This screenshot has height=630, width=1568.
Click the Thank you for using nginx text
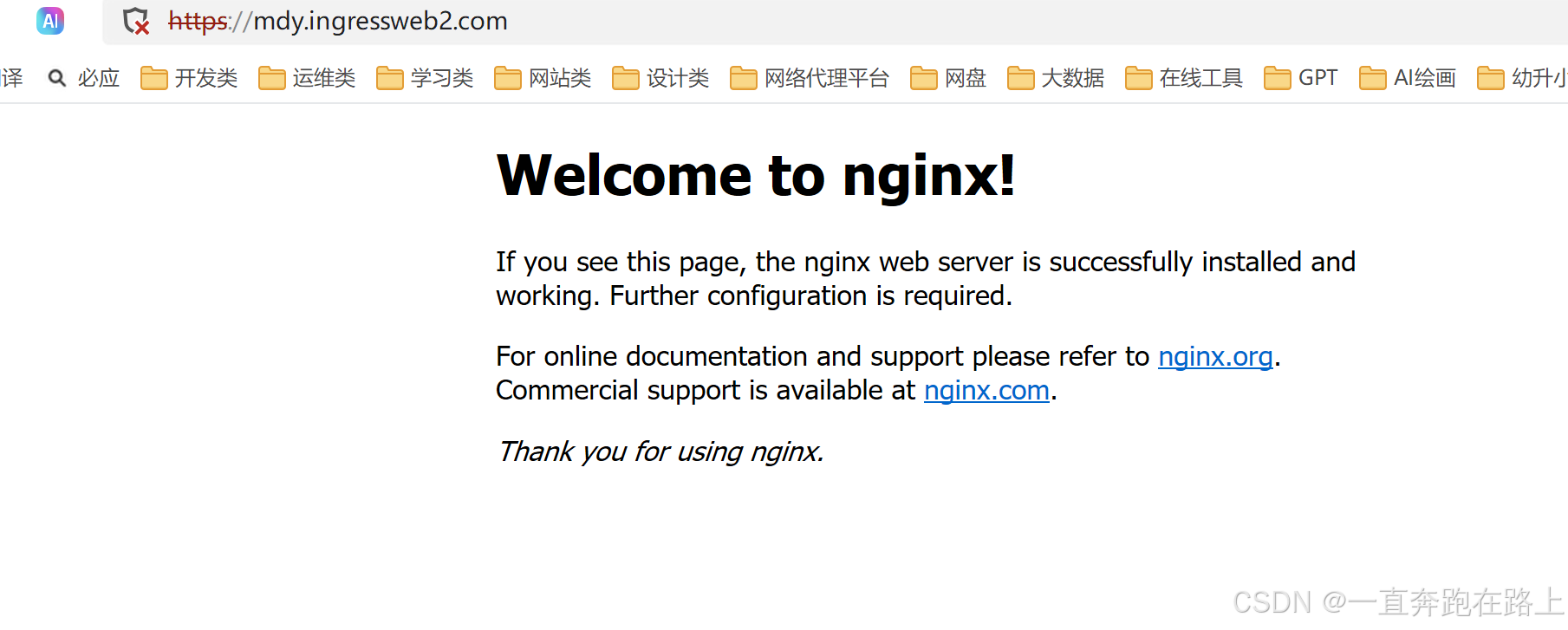[x=660, y=451]
